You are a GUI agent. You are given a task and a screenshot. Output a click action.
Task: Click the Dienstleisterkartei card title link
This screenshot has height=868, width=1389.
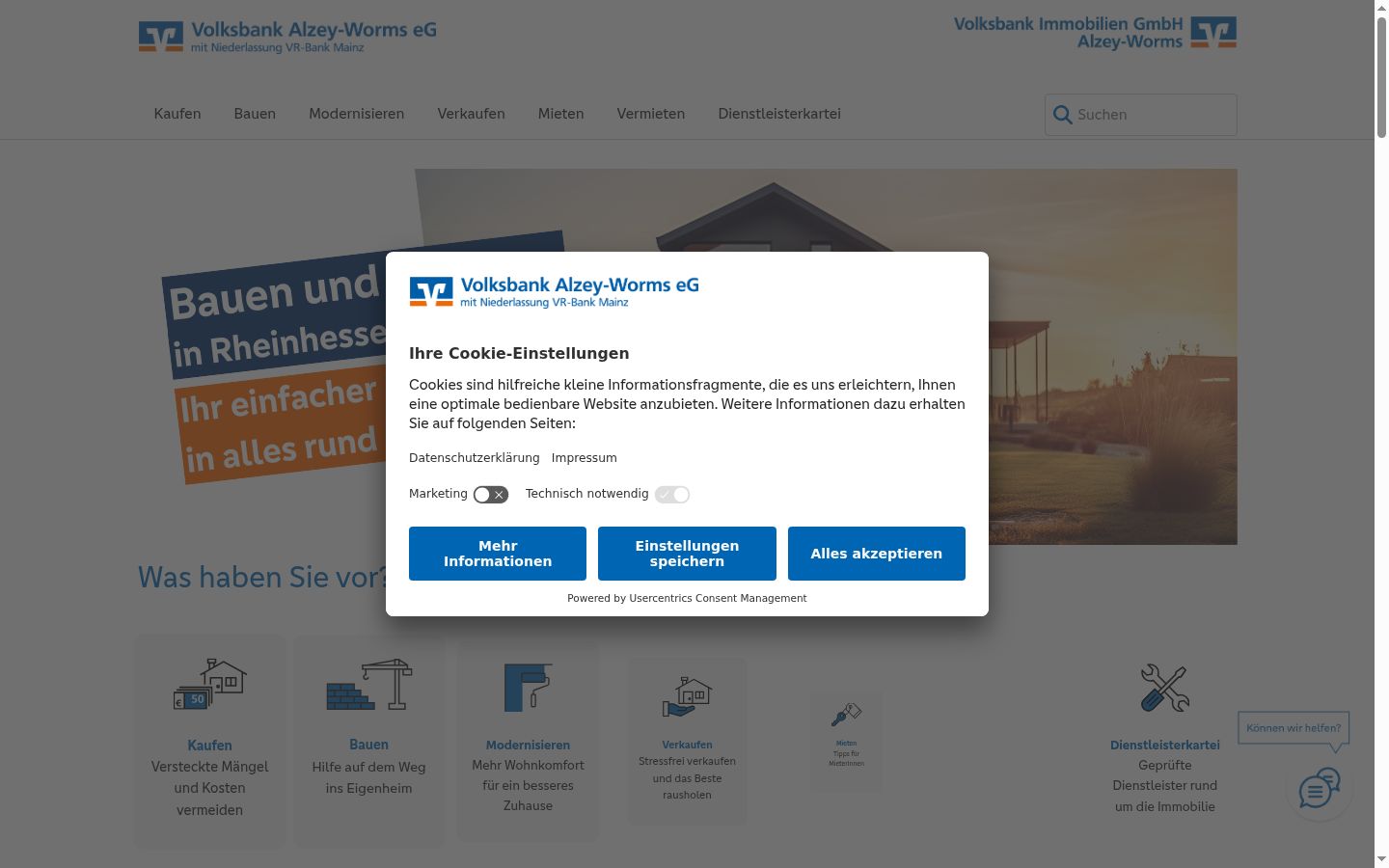point(1165,746)
